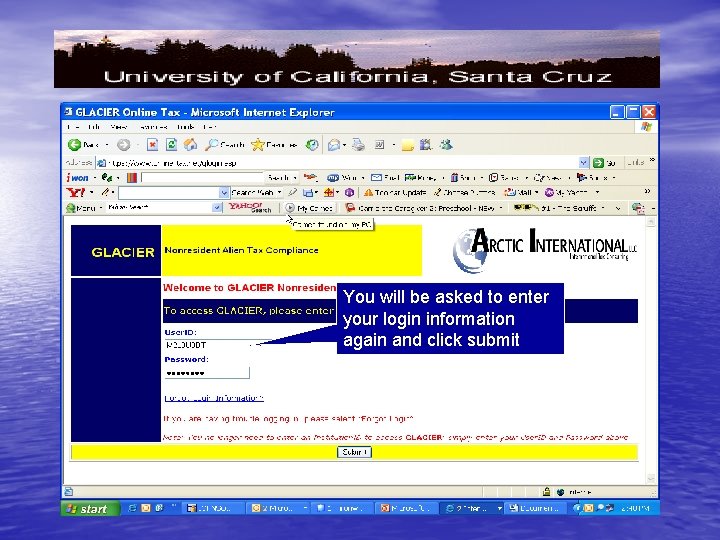Click the iWon Email envelope icon
The image size is (720, 540).
[x=385, y=177]
